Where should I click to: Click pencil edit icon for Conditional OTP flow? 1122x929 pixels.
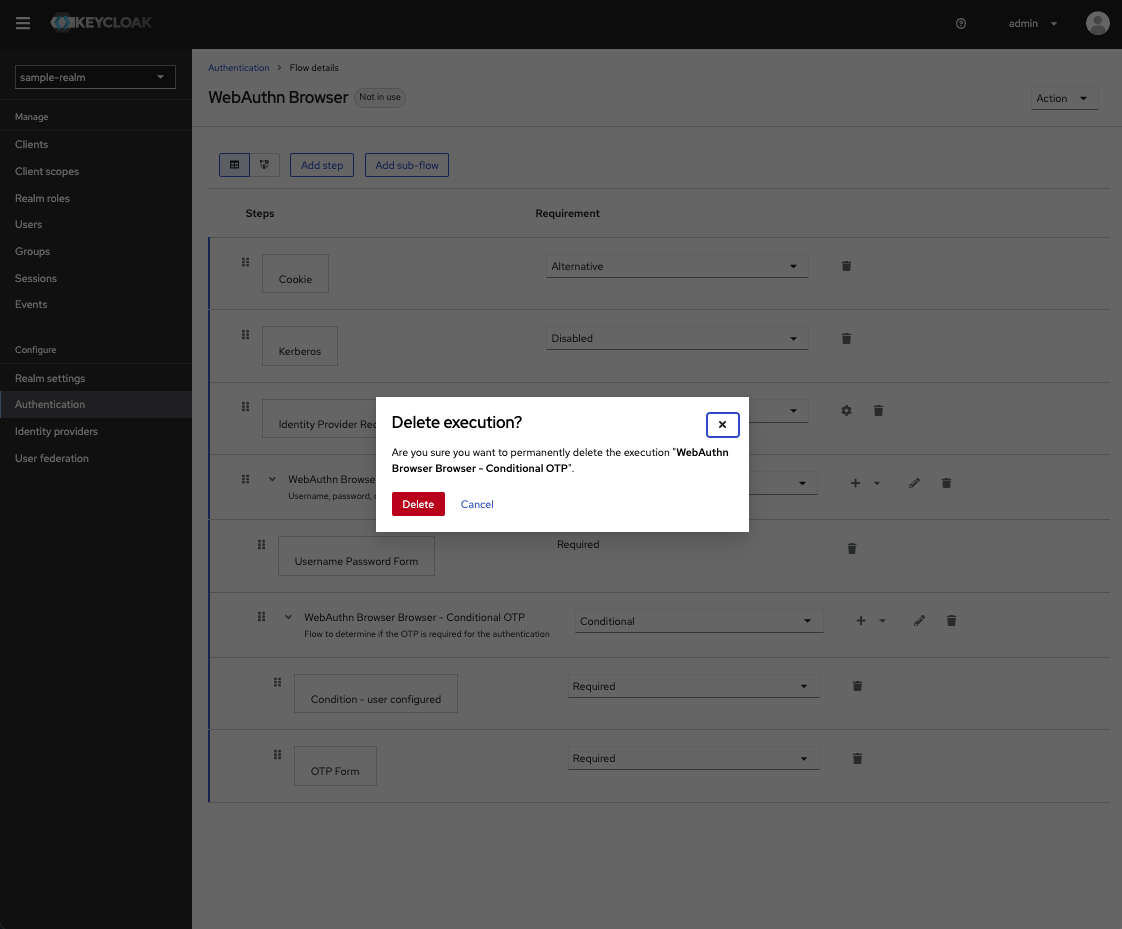pos(919,621)
